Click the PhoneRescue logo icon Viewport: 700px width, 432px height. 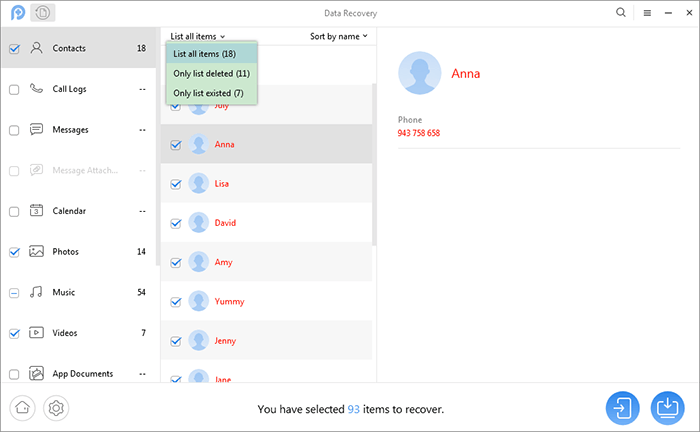click(x=18, y=12)
